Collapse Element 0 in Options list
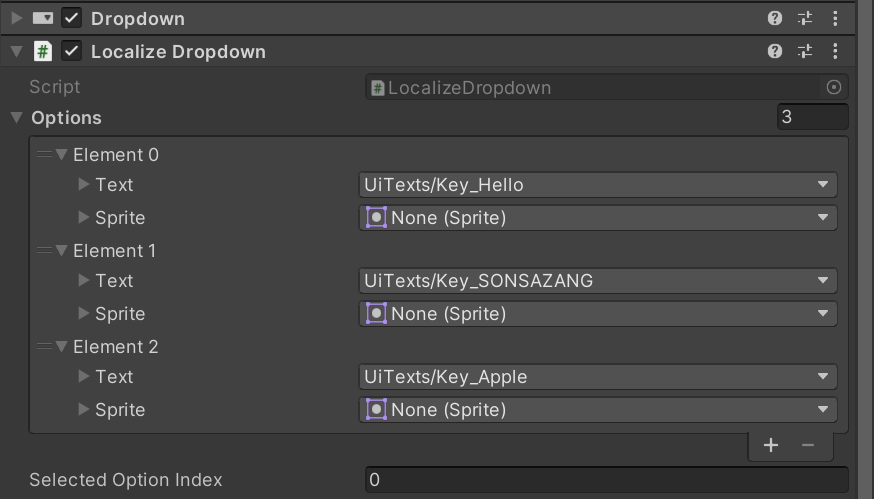 61,154
